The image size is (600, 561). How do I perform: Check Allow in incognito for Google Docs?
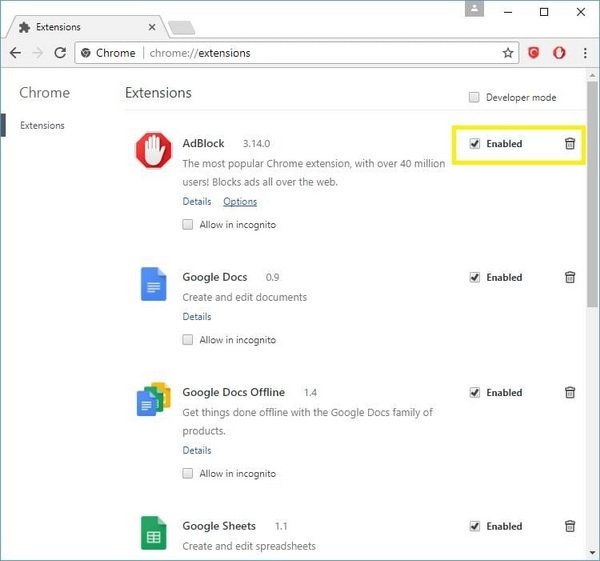(188, 340)
